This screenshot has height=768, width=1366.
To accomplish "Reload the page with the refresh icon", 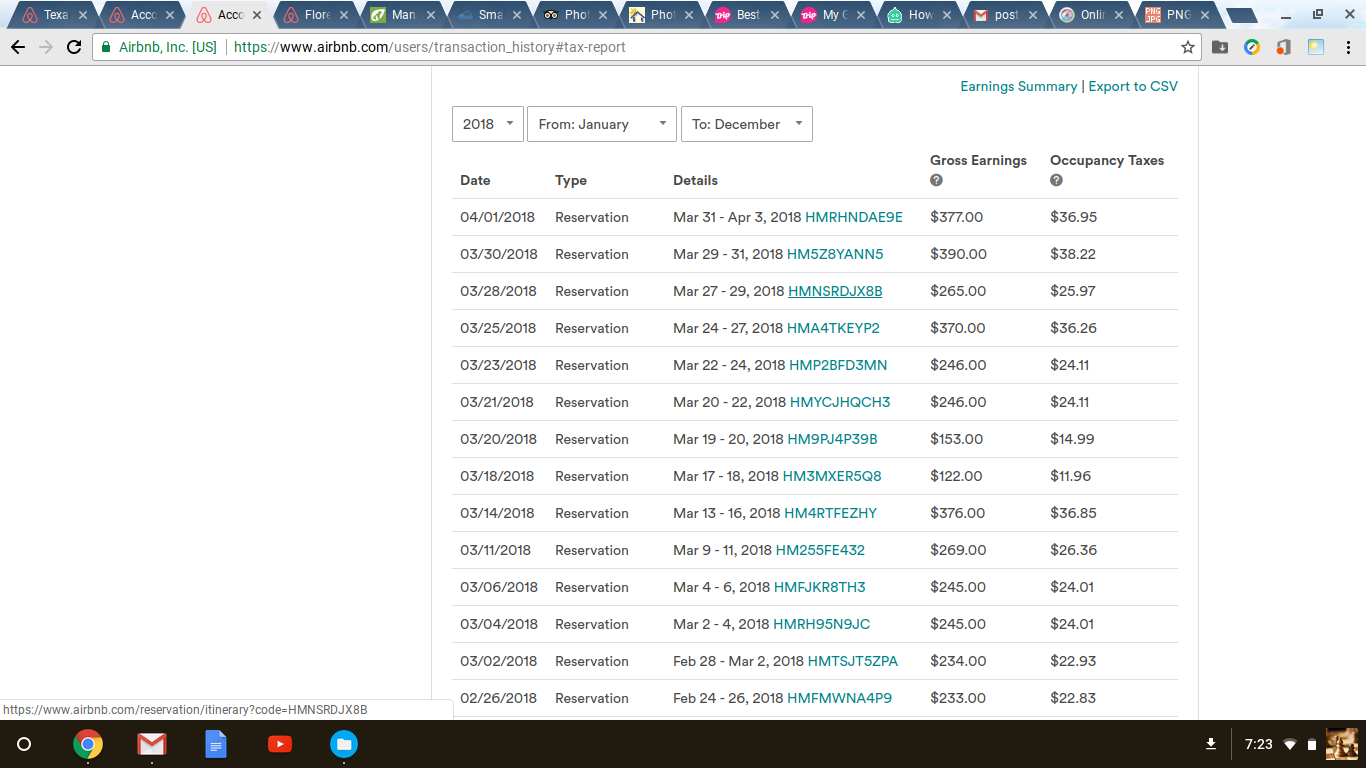I will [x=74, y=47].
